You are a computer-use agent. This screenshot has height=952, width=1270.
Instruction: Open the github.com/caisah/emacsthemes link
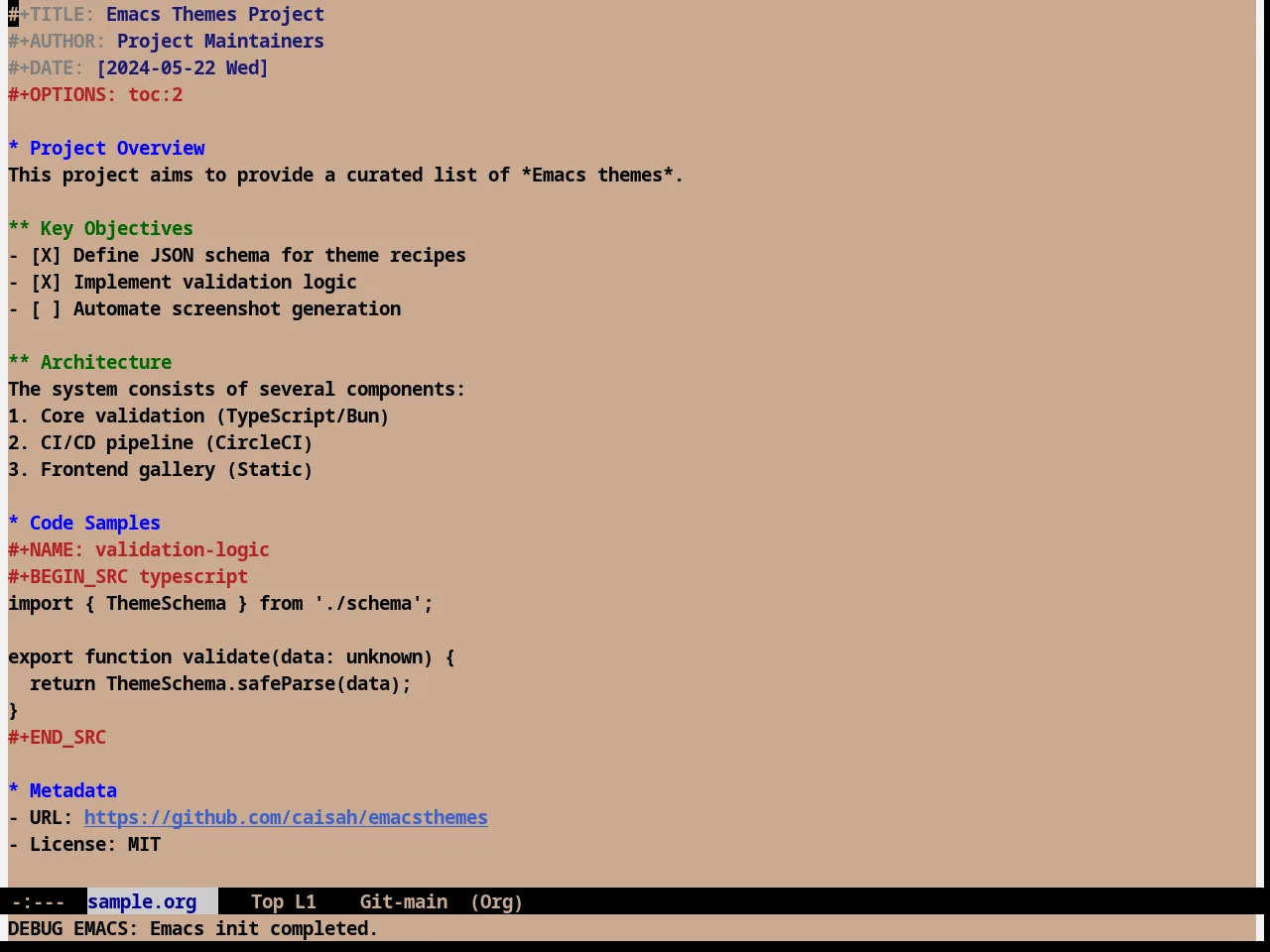coord(286,818)
